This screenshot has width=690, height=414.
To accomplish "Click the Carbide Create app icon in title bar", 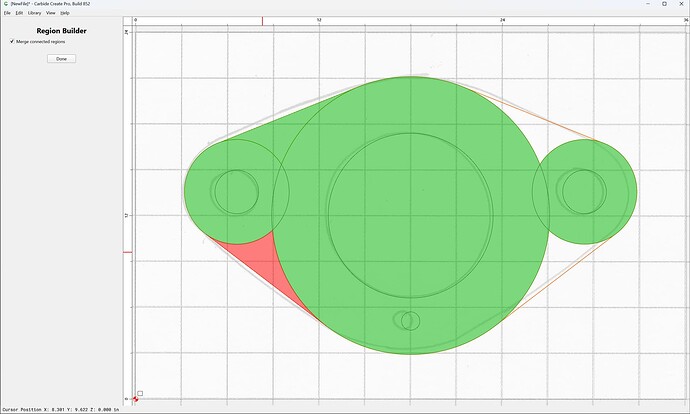I will [x=6, y=4].
